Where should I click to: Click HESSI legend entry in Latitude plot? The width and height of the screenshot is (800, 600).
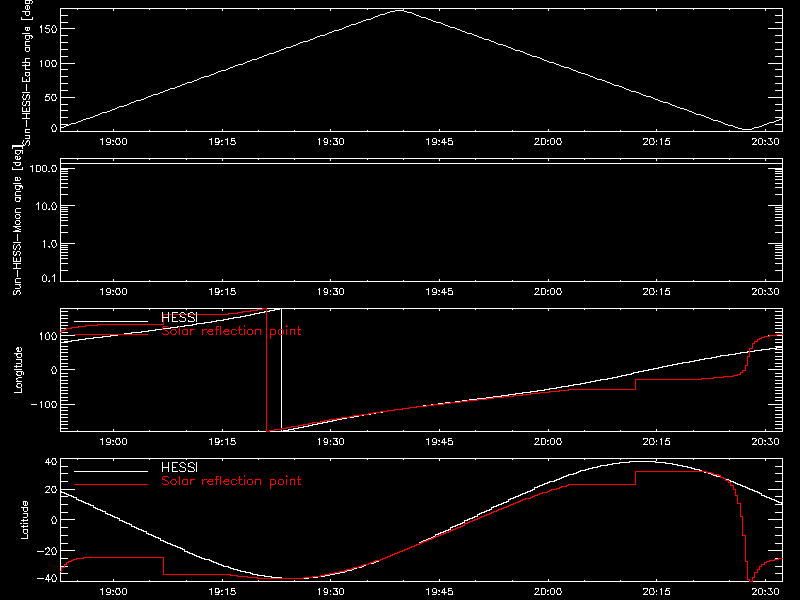(179, 467)
